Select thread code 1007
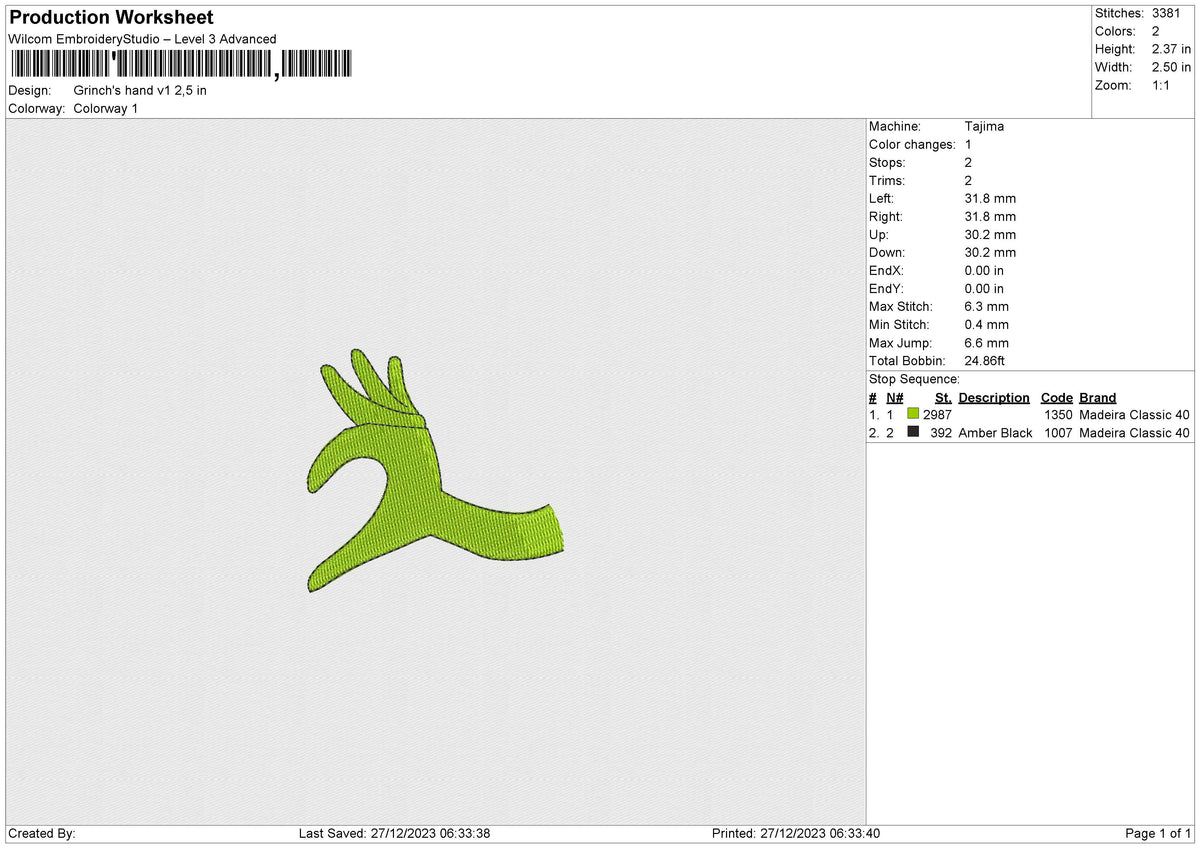This screenshot has width=1200, height=848. [x=1057, y=432]
